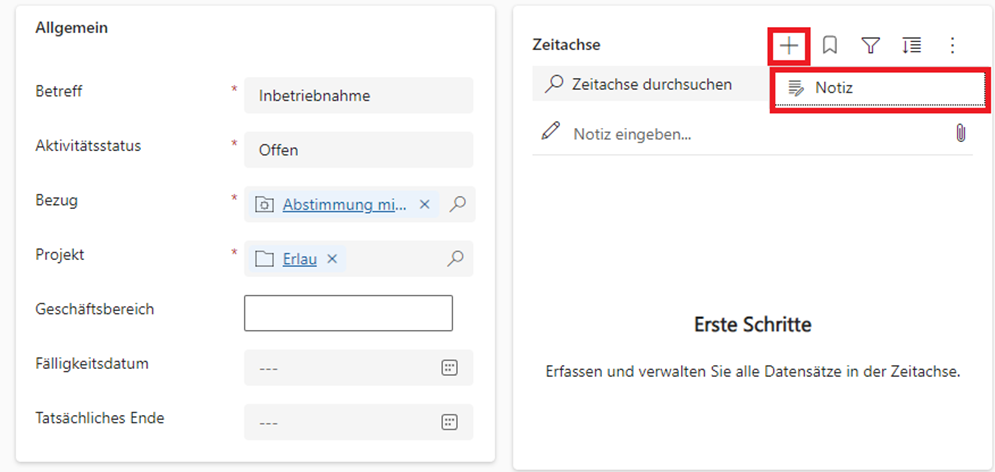Click the paperclip attachment icon
The width and height of the screenshot is (995, 472).
[960, 133]
